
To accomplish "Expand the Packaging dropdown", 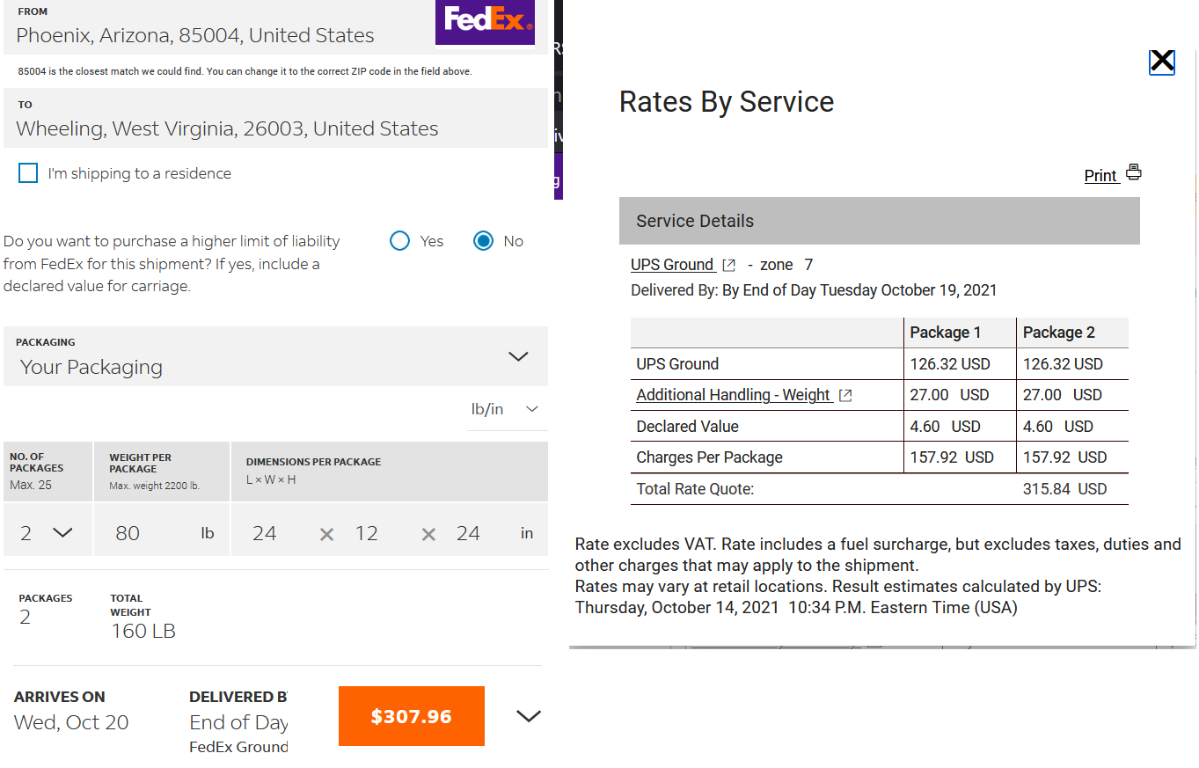I will tap(517, 357).
